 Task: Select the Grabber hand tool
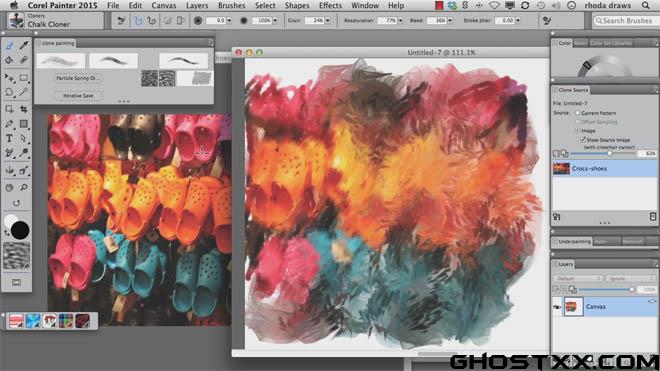coord(9,187)
